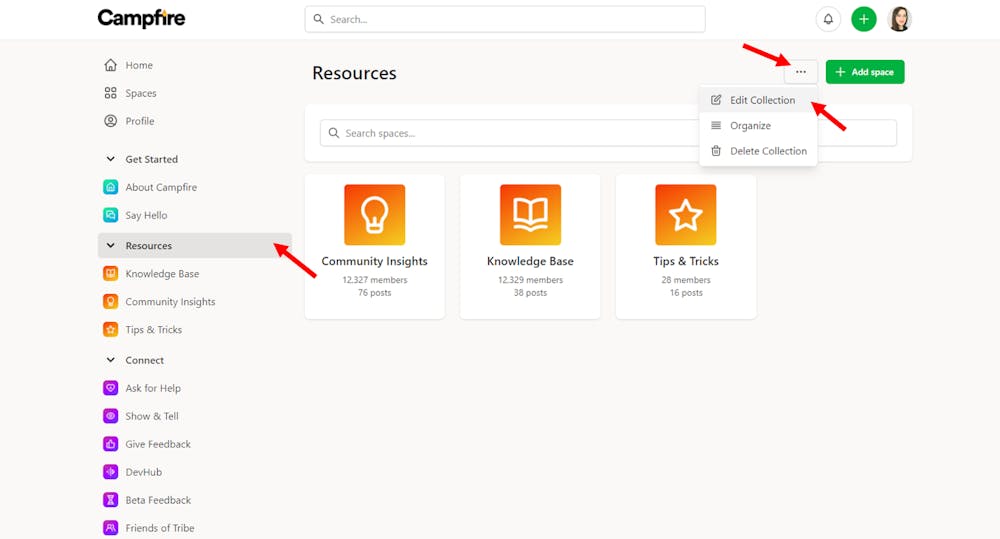Viewport: 1000px width, 539px height.
Task: Click the About Campfire teal icon
Action: tap(110, 187)
